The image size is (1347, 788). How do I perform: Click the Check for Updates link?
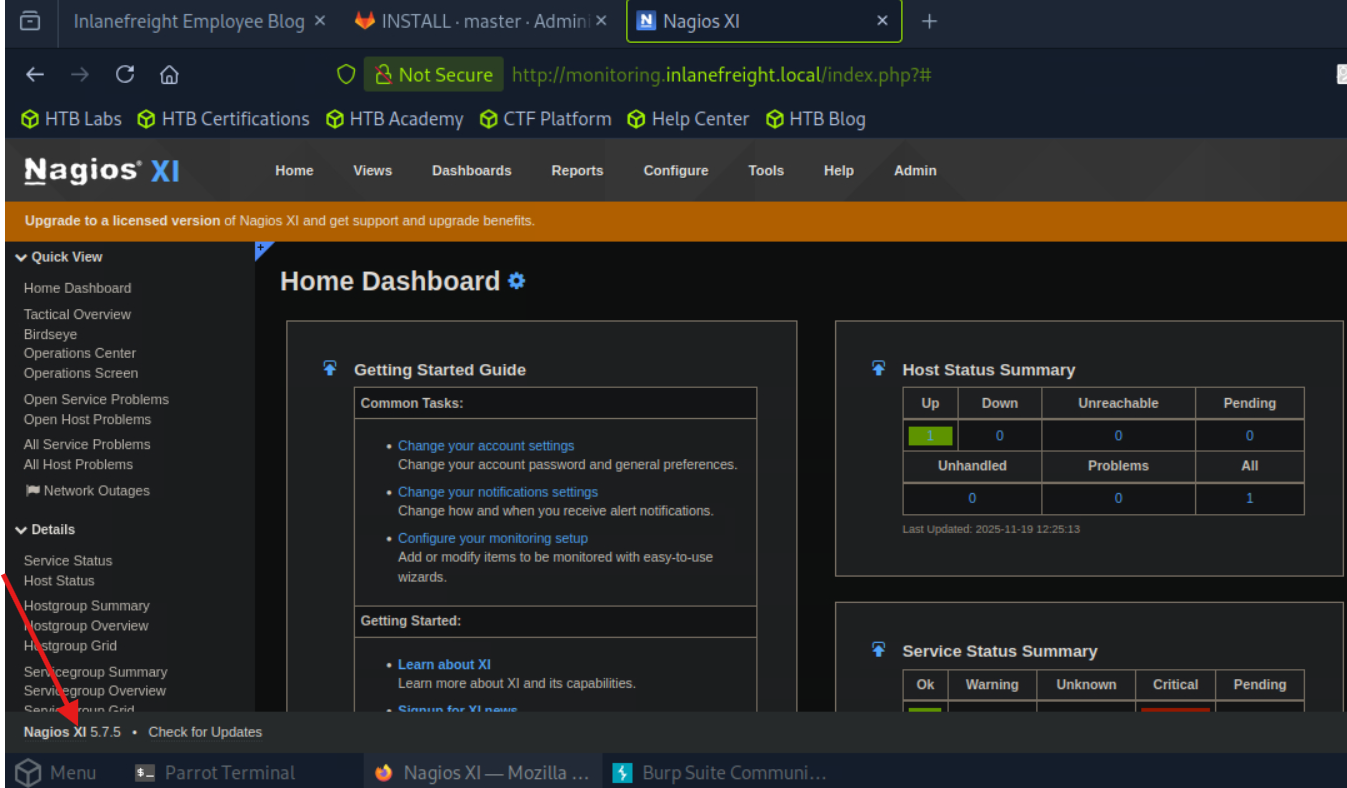205,732
